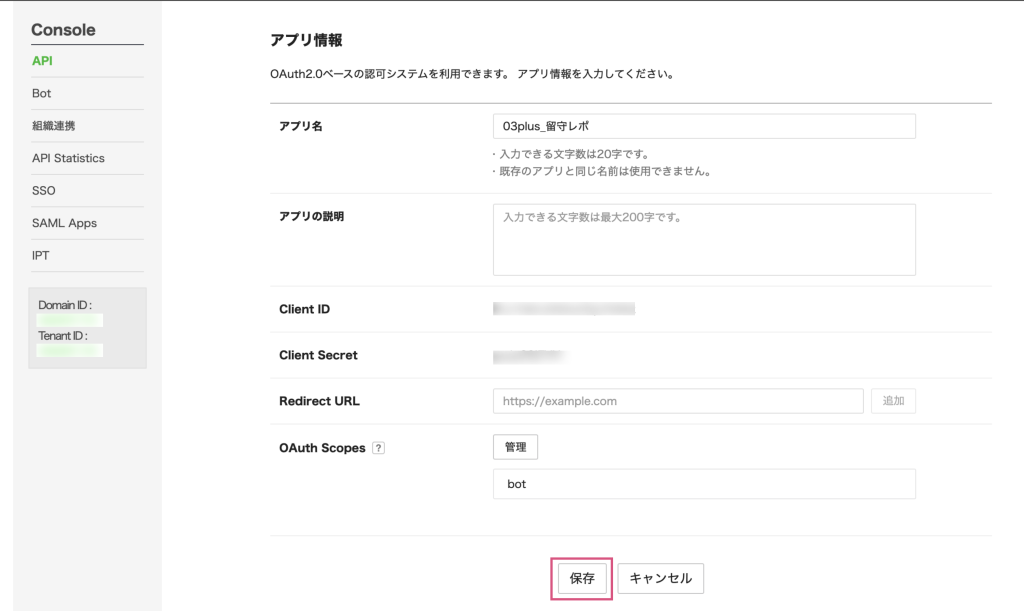
Task: Click the bot scope field
Action: click(x=704, y=484)
